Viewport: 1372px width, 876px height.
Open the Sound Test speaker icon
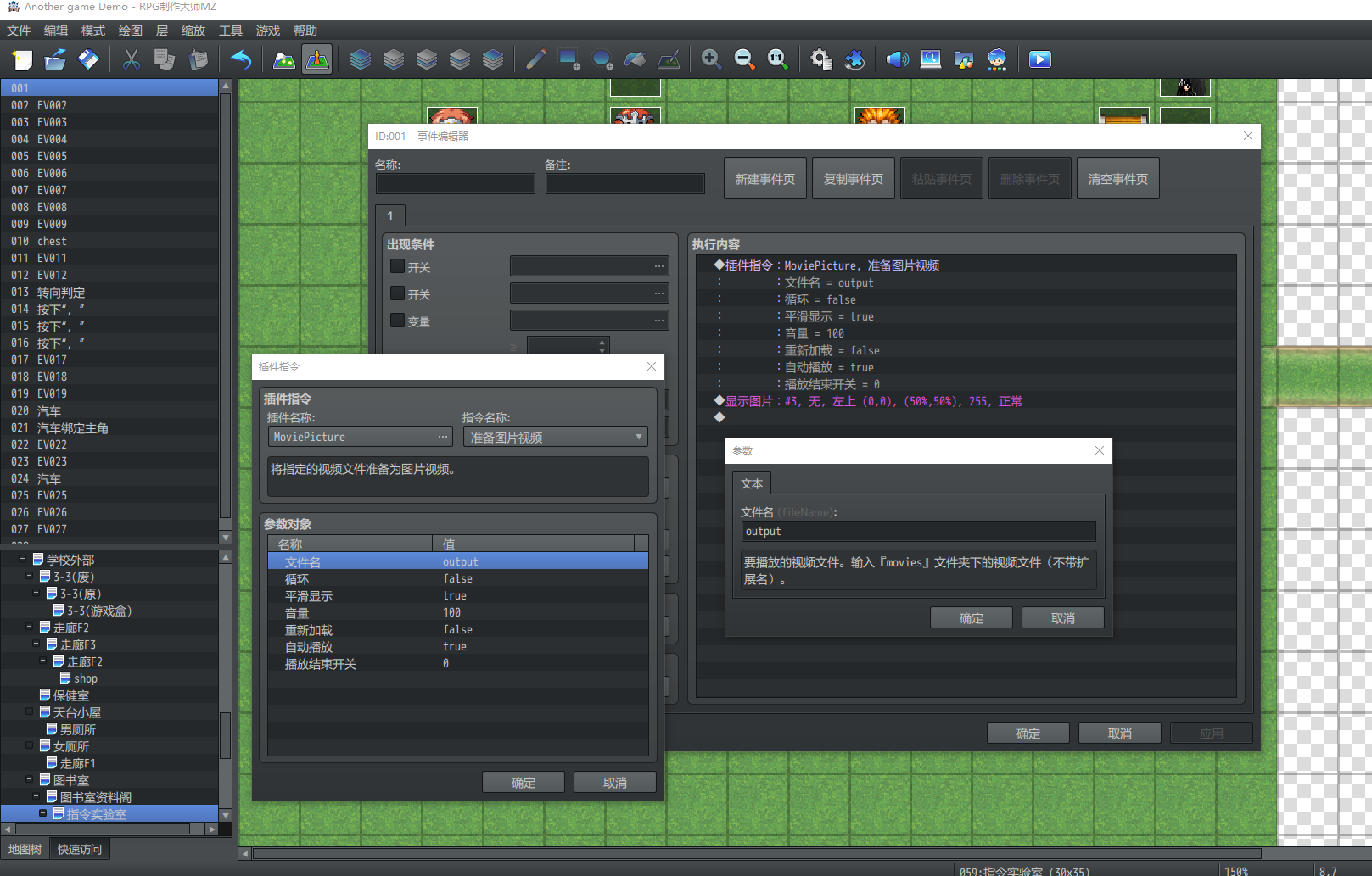(897, 59)
